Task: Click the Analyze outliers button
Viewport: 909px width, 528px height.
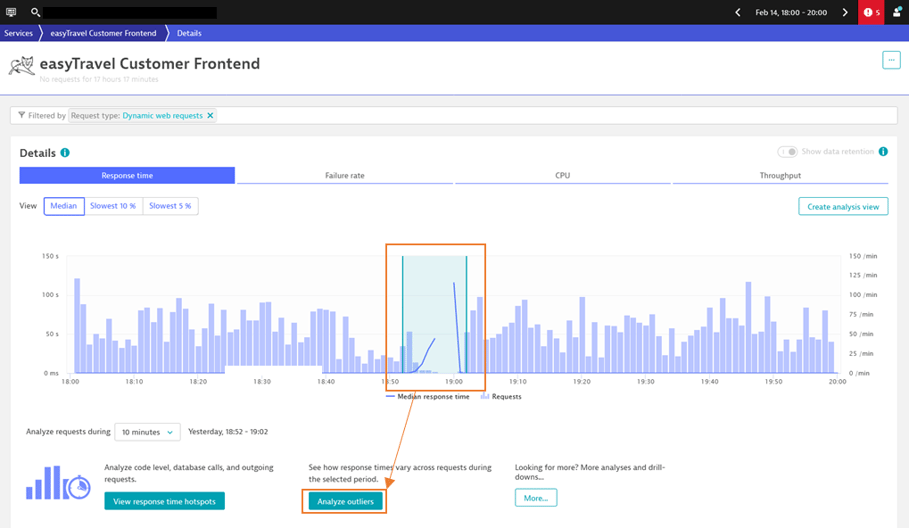Action: tap(346, 501)
